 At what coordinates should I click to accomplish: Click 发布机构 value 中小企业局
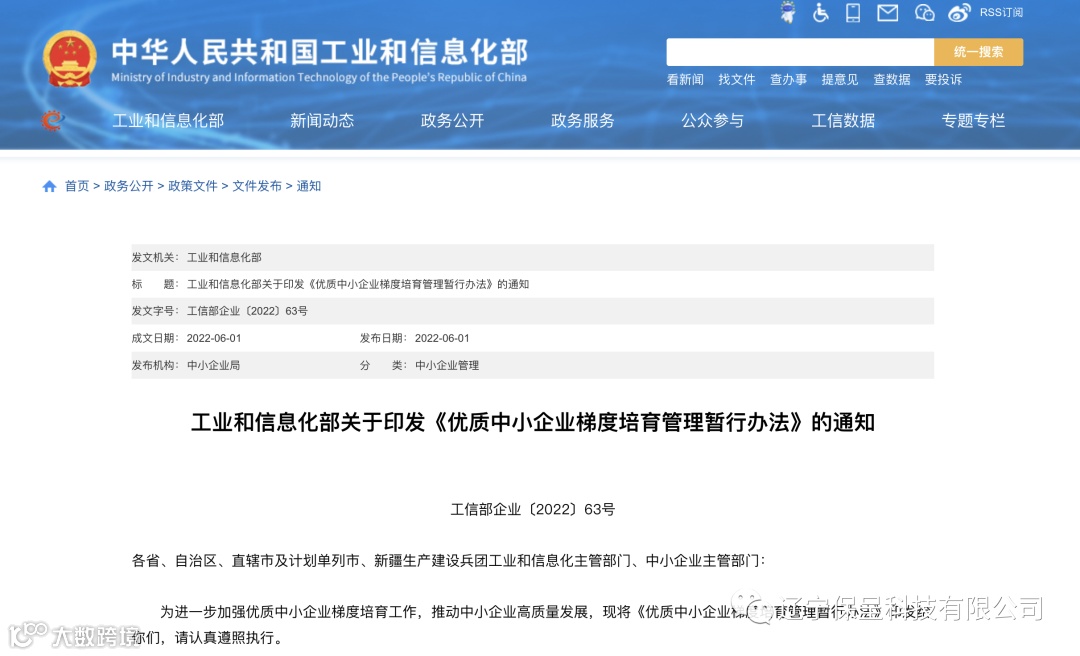213,365
